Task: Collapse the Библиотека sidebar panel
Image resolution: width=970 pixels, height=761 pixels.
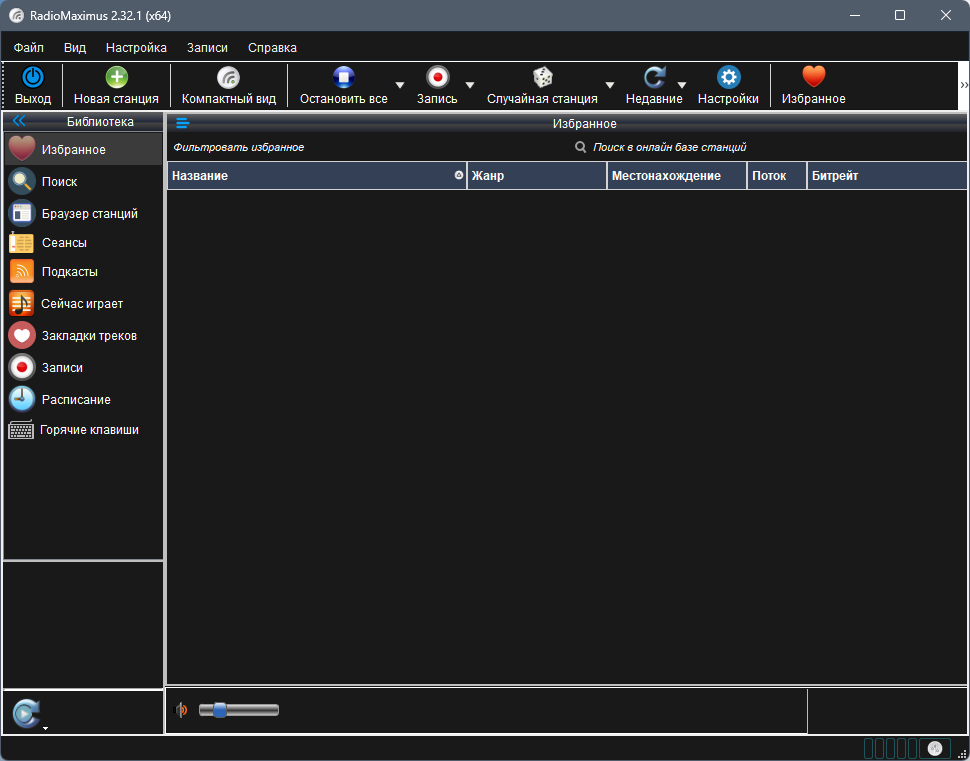Action: [x=18, y=121]
